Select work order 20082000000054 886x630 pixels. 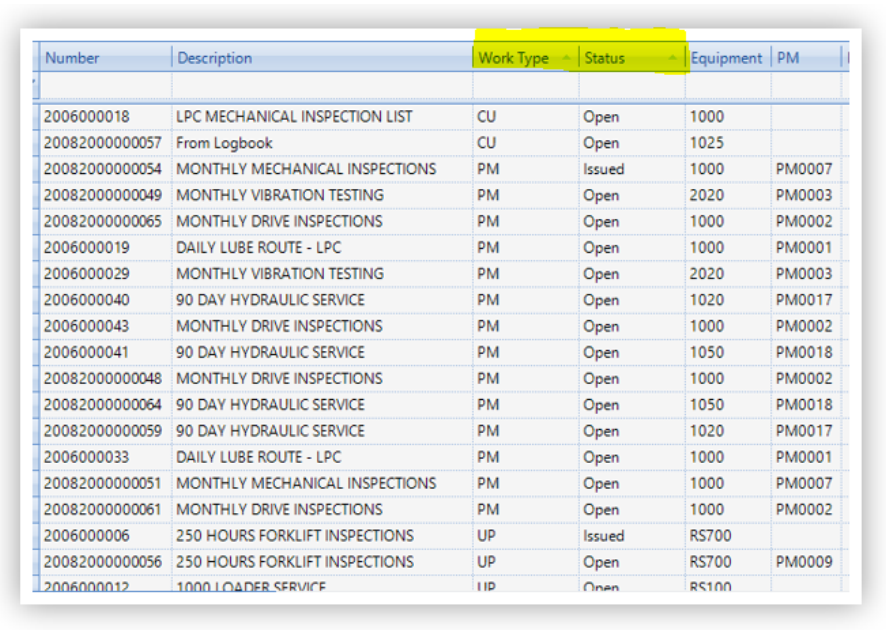tap(103, 169)
